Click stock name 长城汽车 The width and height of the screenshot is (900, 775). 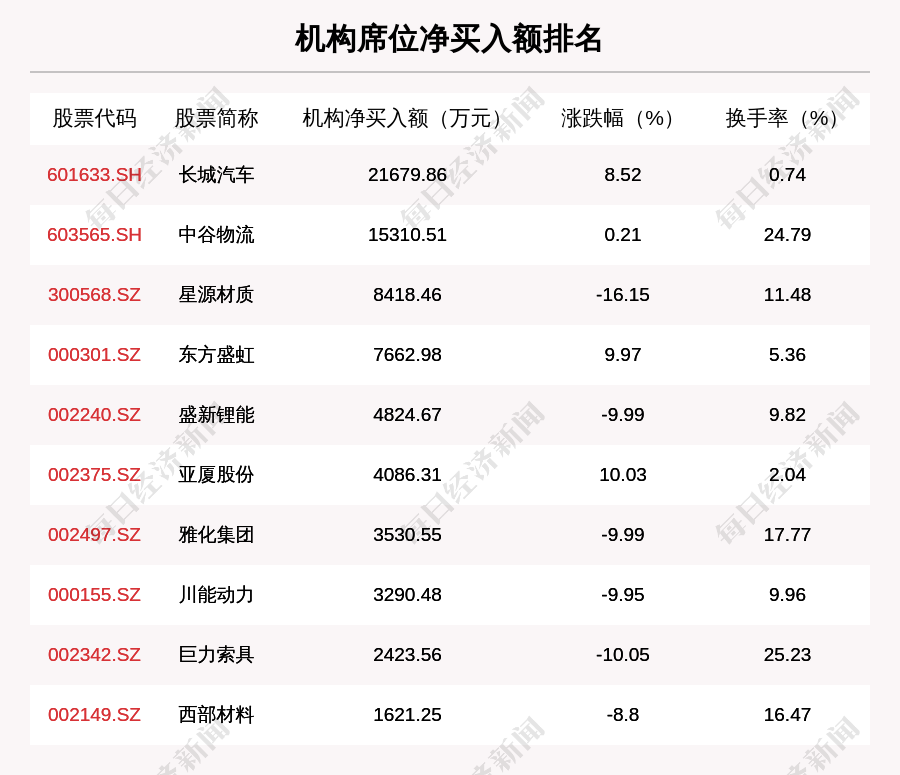click(216, 175)
